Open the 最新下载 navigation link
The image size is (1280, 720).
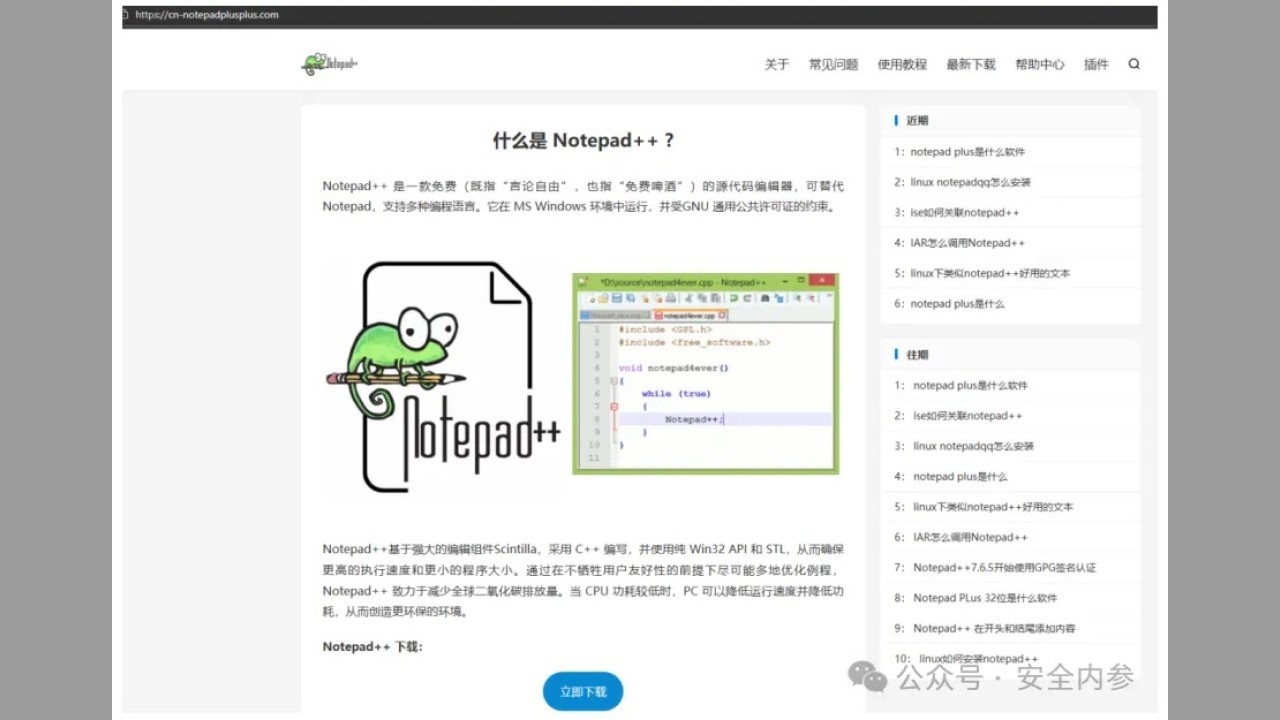(x=971, y=64)
